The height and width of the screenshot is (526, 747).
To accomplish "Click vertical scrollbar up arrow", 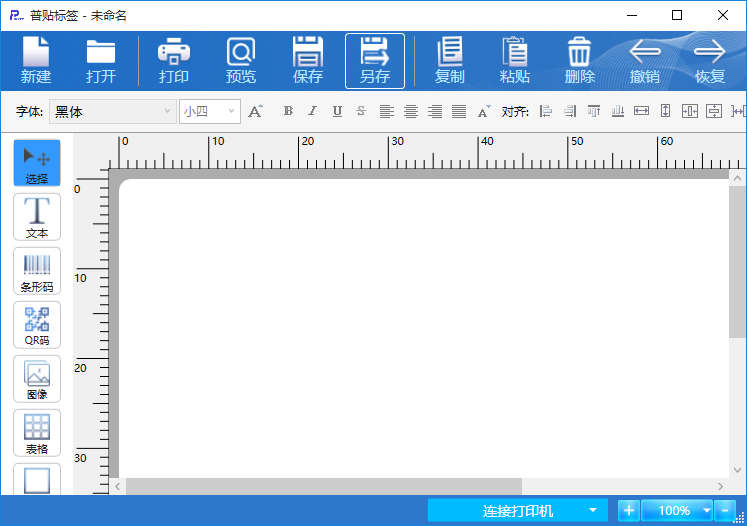I will click(x=737, y=178).
